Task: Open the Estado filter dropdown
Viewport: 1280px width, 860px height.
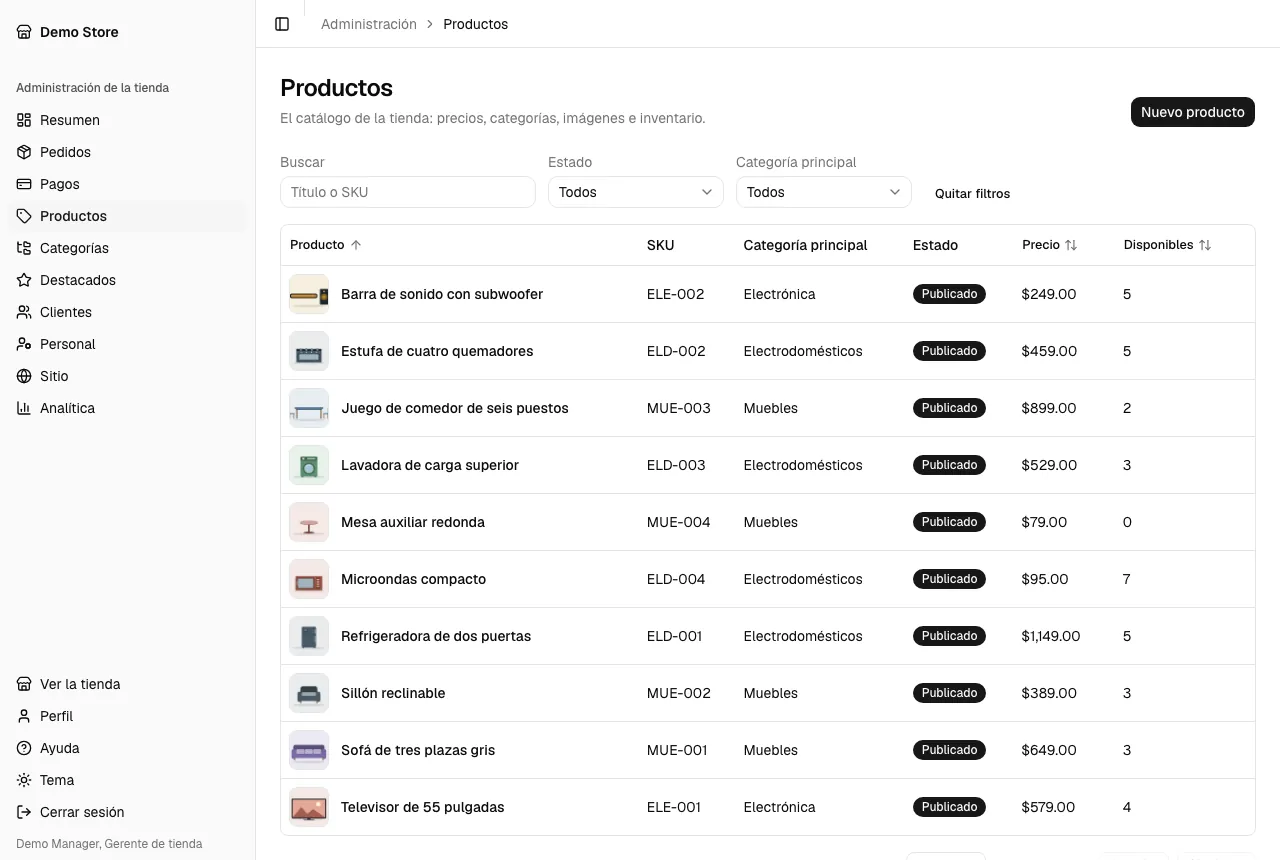Action: (636, 192)
